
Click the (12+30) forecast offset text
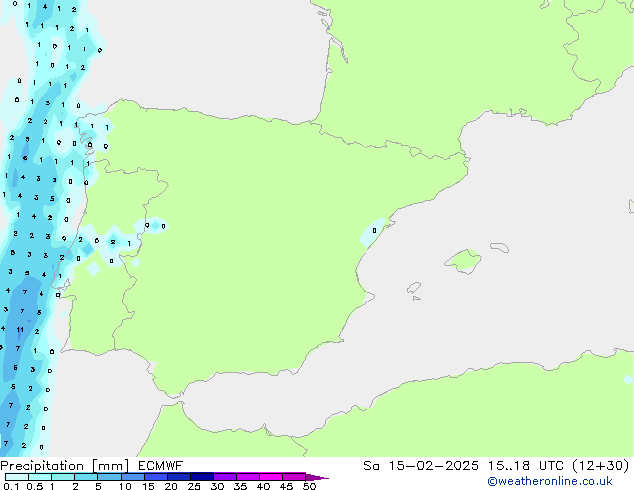click(601, 466)
